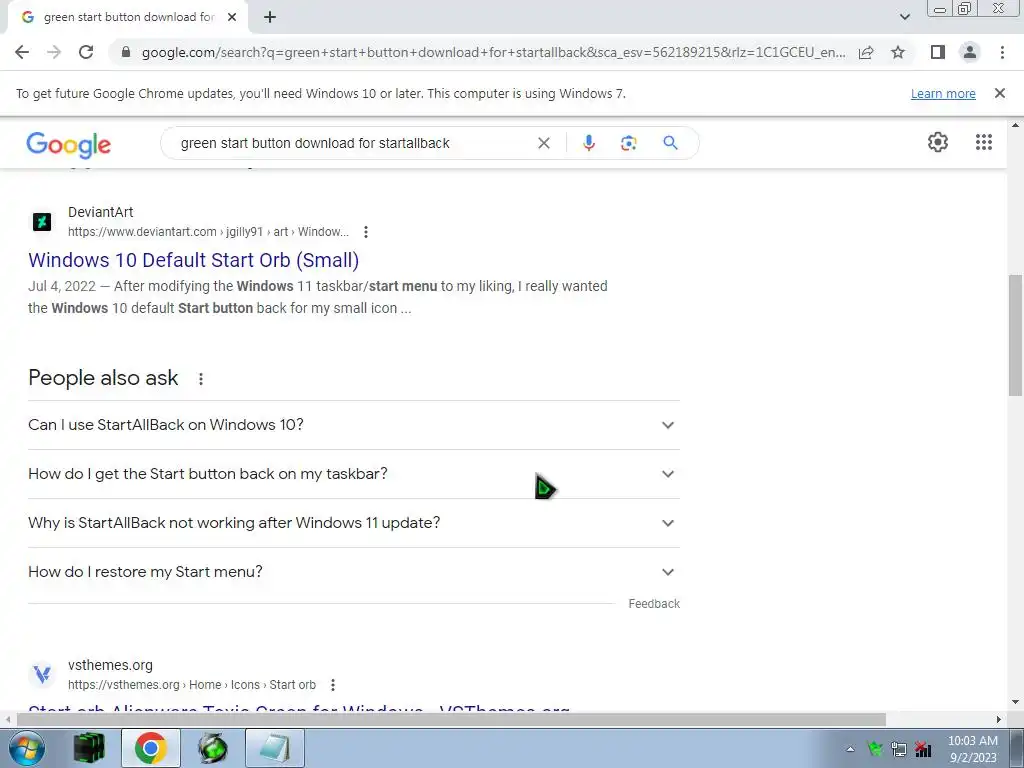Open People also ask options menu
This screenshot has height=768, width=1024.
click(x=200, y=379)
